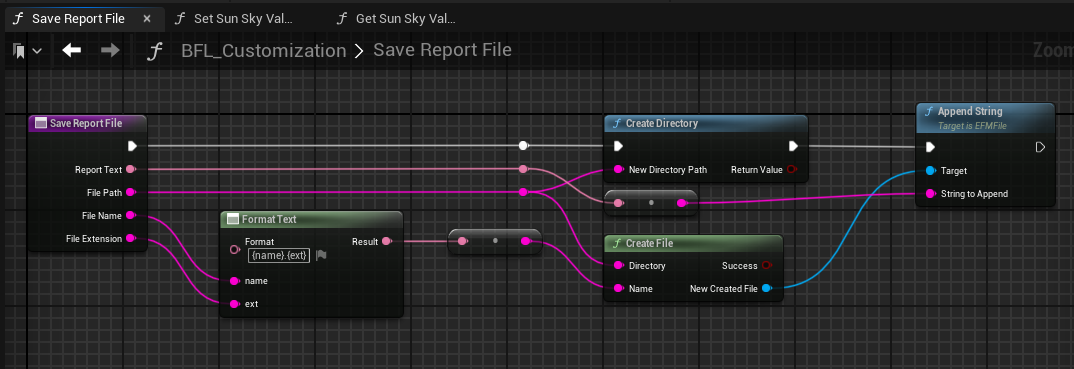This screenshot has height=369, width=1074.
Task: Click the ext input pin on Format Text
Action: [x=234, y=303]
